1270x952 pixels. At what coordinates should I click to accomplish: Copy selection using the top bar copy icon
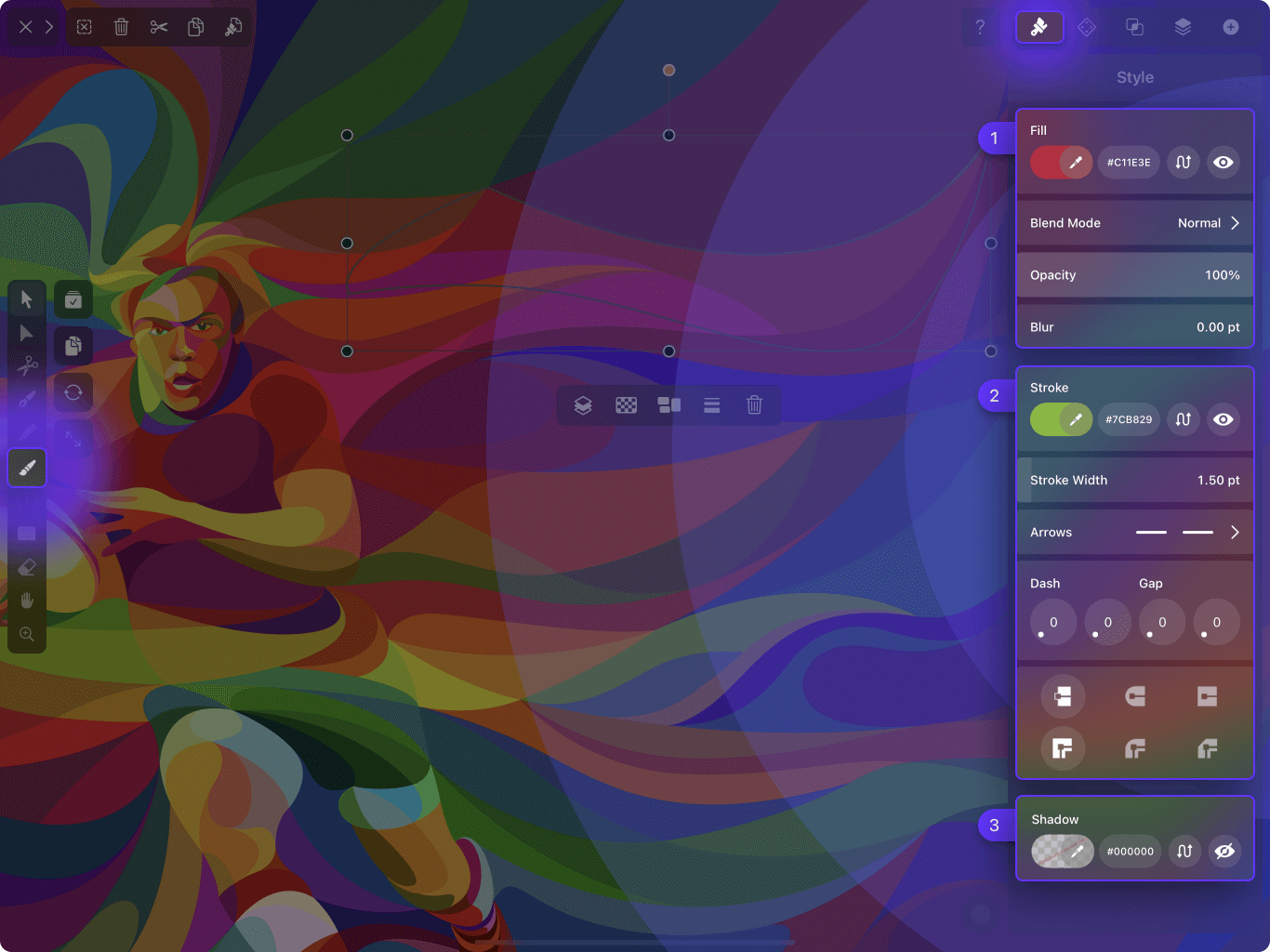click(196, 27)
